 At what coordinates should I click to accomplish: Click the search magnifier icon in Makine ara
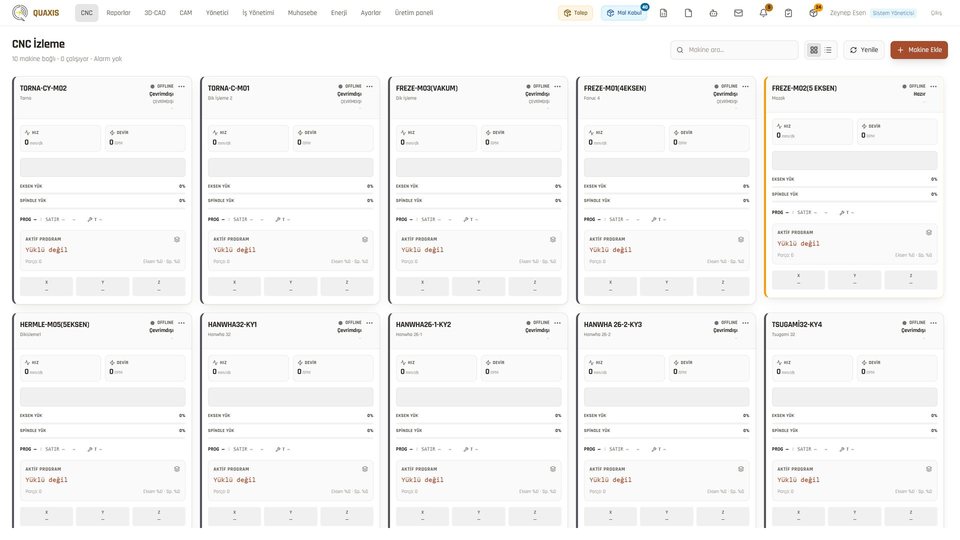coord(680,50)
